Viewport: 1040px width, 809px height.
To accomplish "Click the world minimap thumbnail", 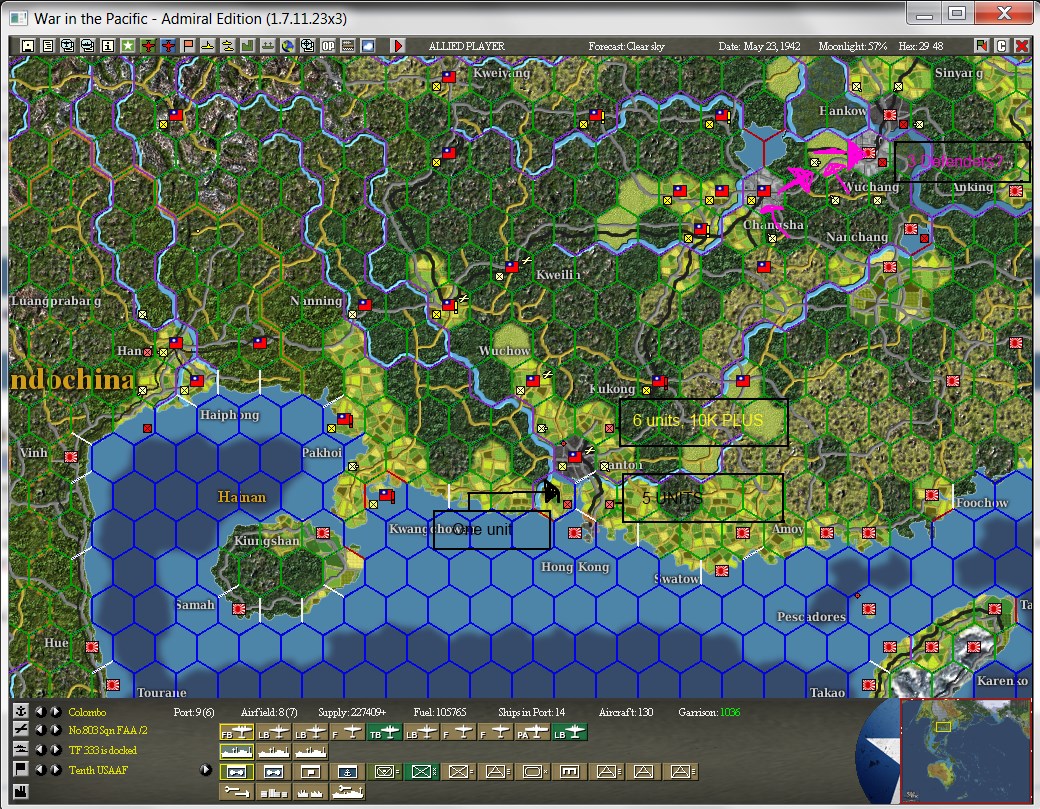I will (966, 750).
